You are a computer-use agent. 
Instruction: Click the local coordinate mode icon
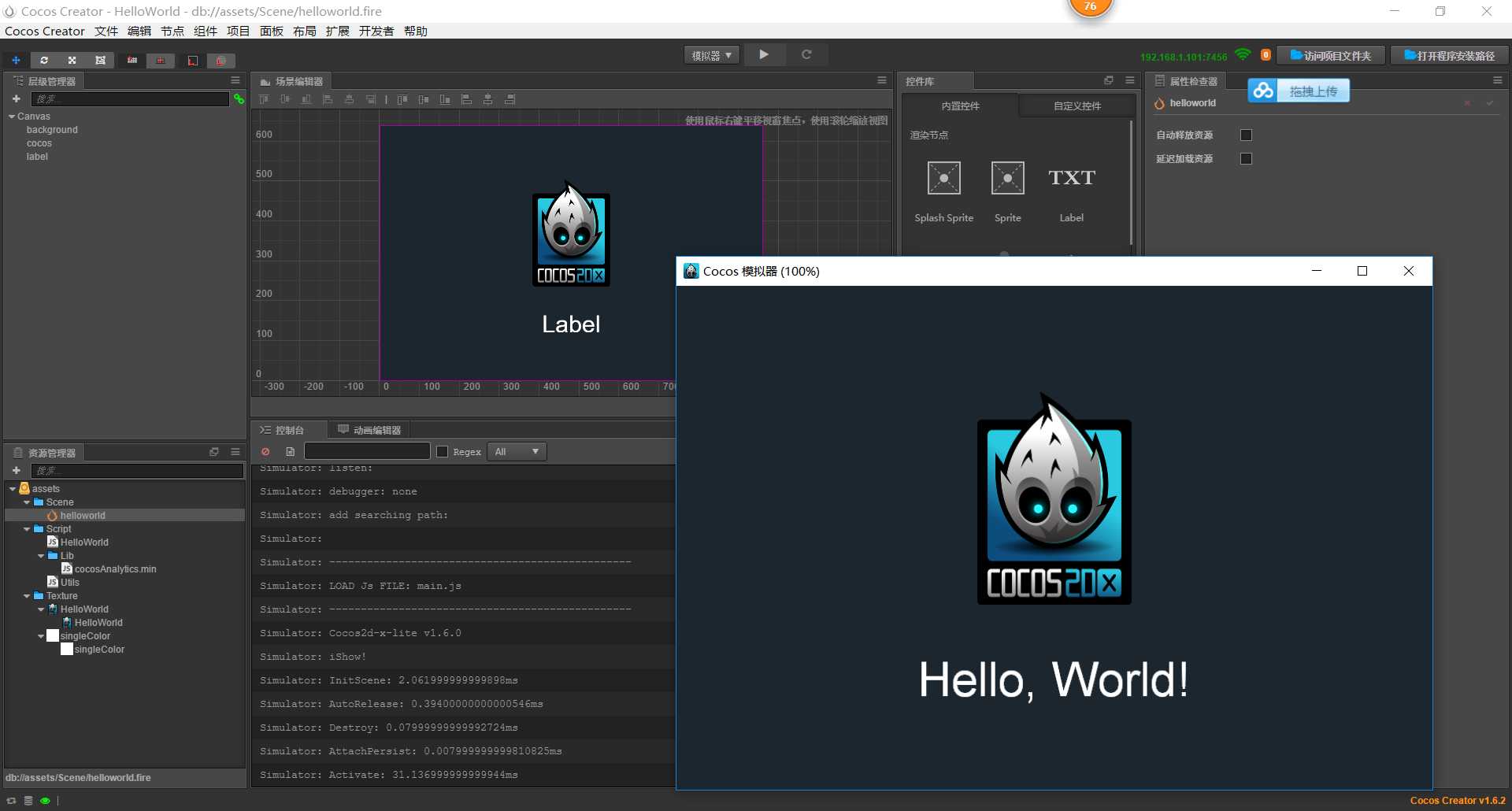click(193, 60)
